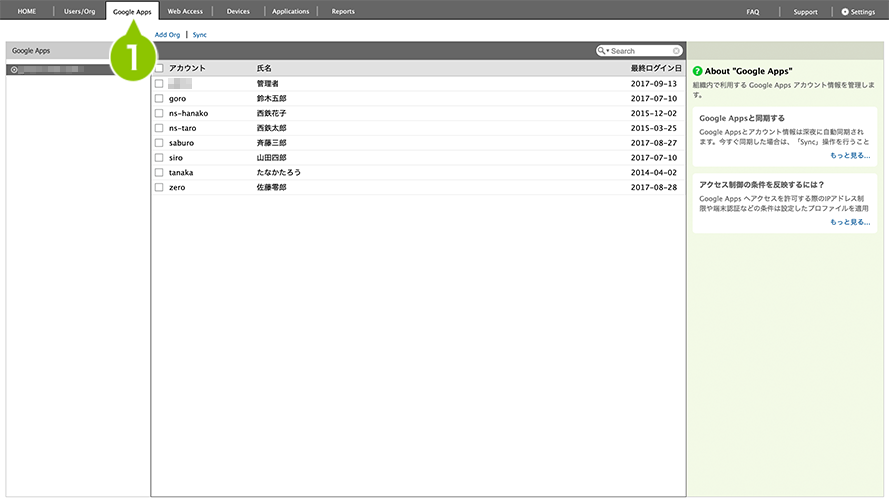Open もっと見る under Google Appsと同期する
The image size is (889, 500).
850,155
